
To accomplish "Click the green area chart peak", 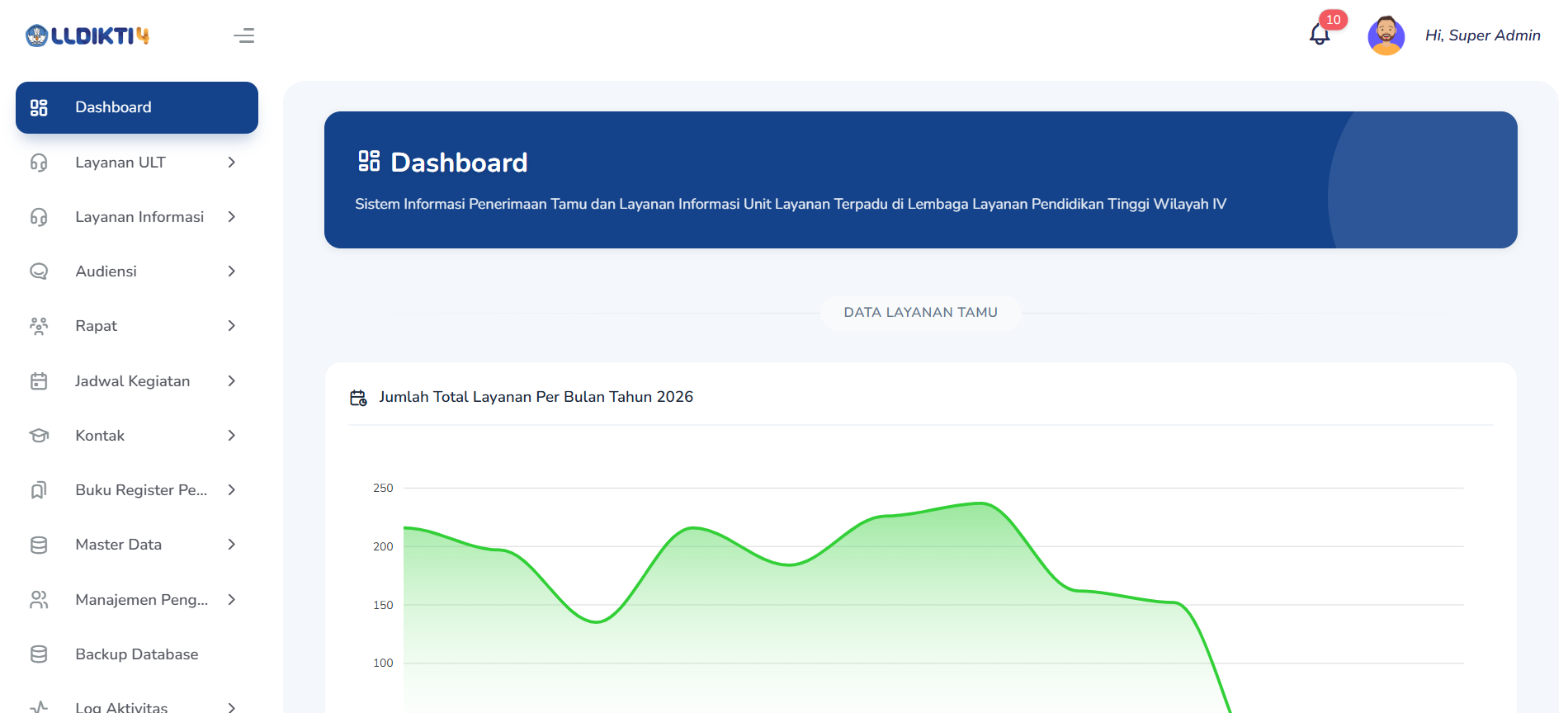I will pos(980,503).
